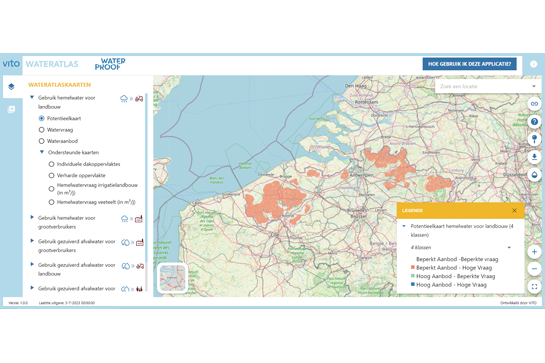Click Beperkt Aanbod - Hoge Vraag orange swatch

[413, 267]
